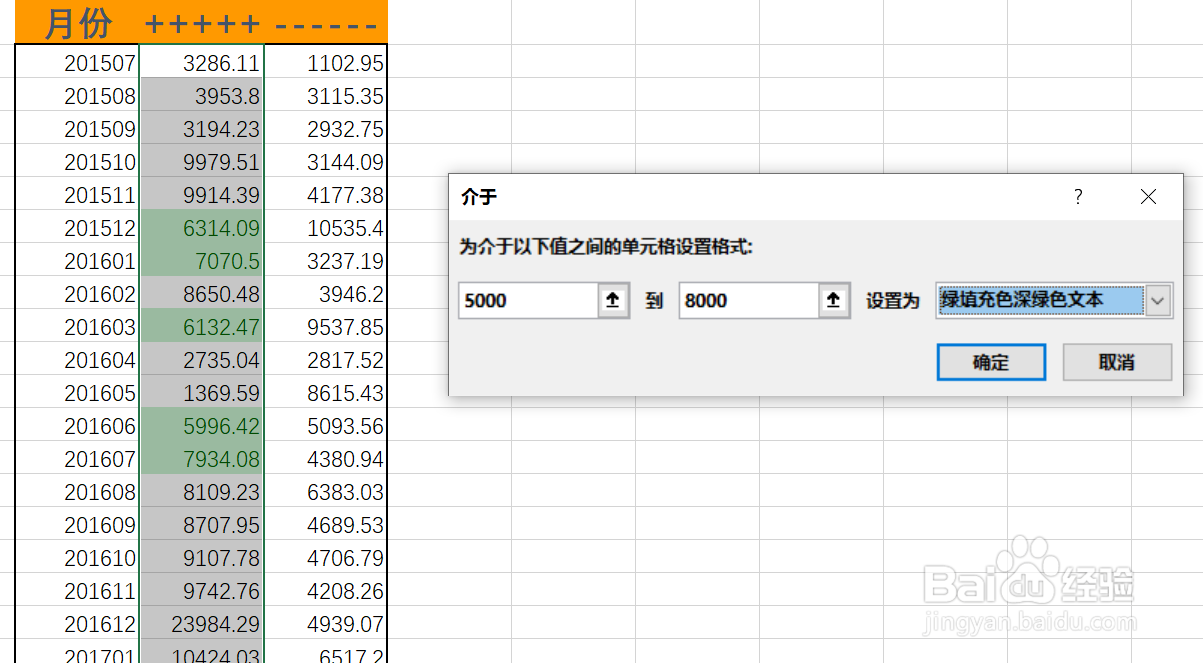Select the cell containing 23984.29

(202, 623)
